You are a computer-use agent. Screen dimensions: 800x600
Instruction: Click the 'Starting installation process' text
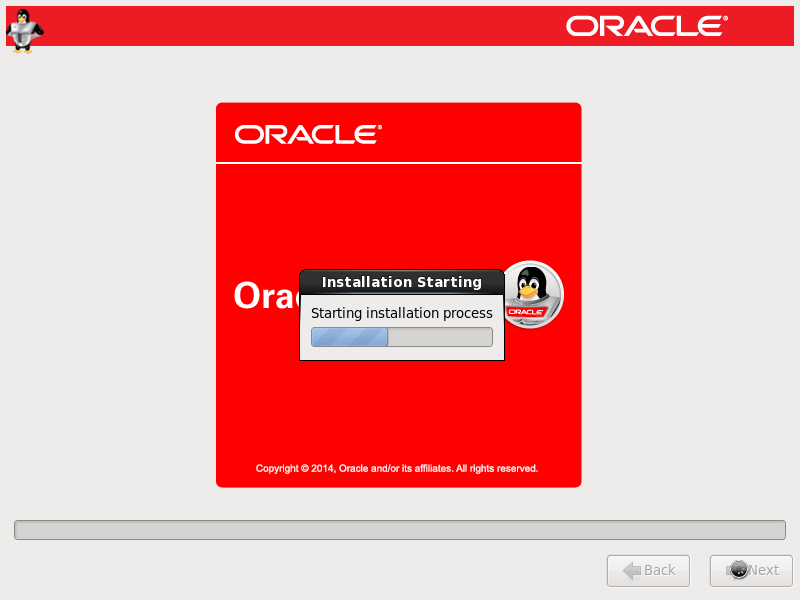click(x=402, y=313)
